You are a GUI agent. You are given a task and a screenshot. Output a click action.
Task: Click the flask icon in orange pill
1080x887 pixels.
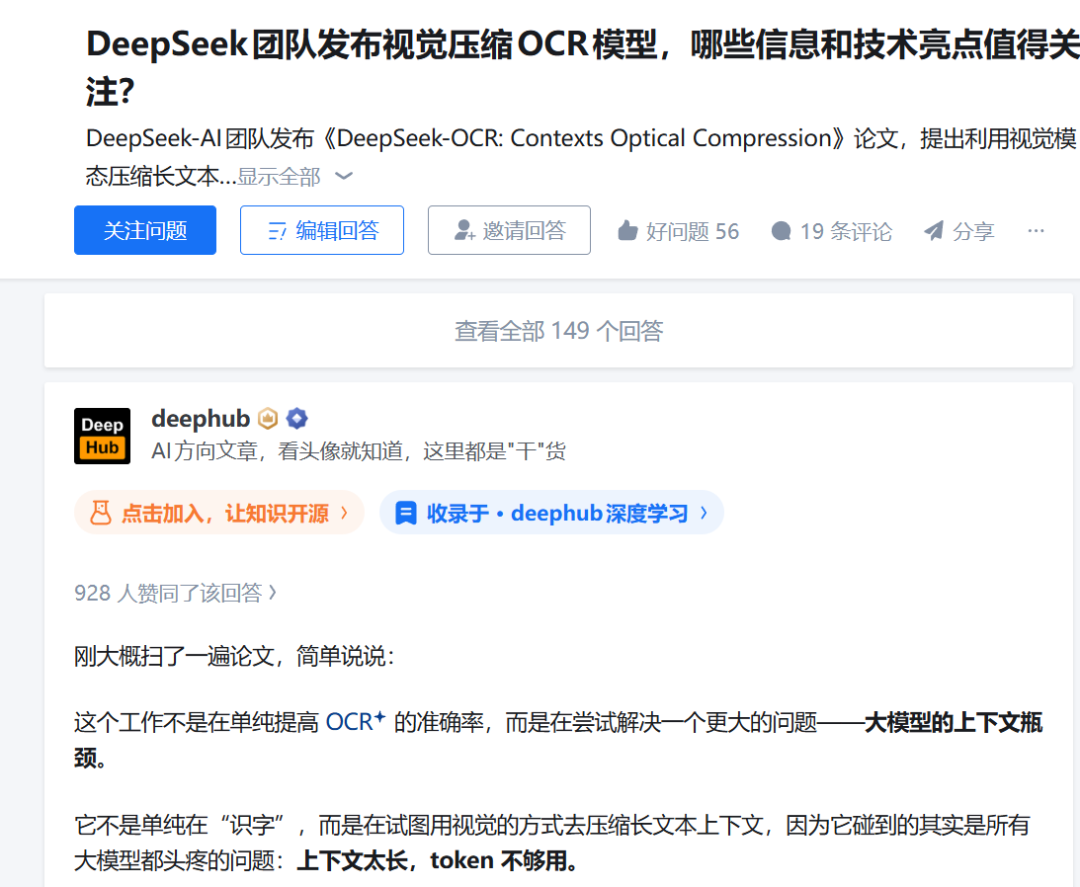point(101,512)
